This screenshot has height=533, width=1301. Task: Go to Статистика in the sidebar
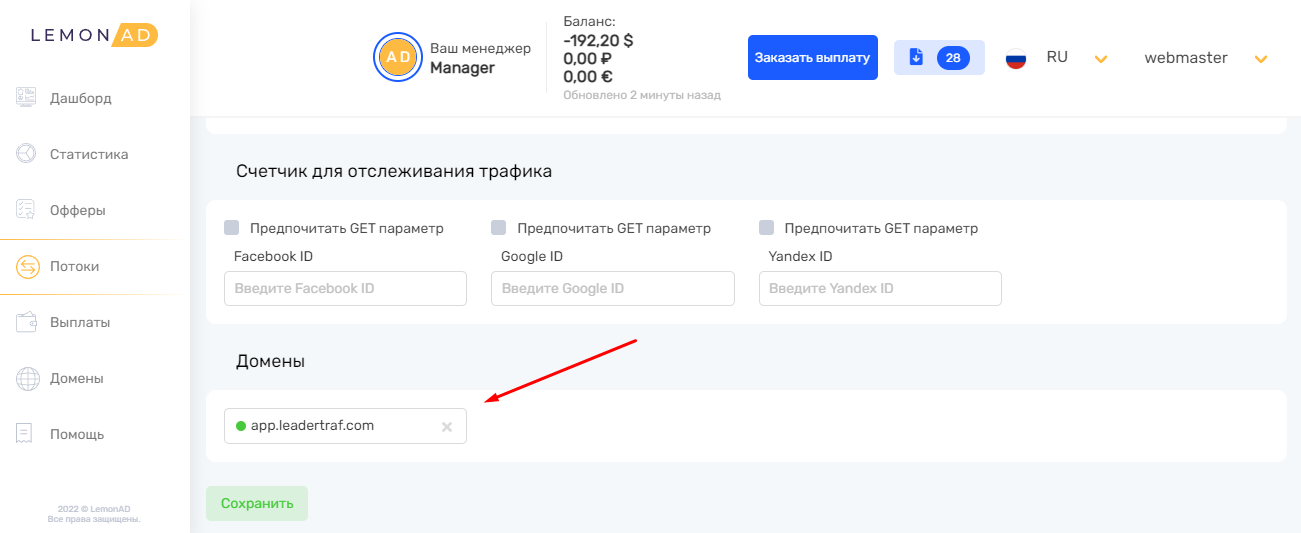(x=89, y=155)
